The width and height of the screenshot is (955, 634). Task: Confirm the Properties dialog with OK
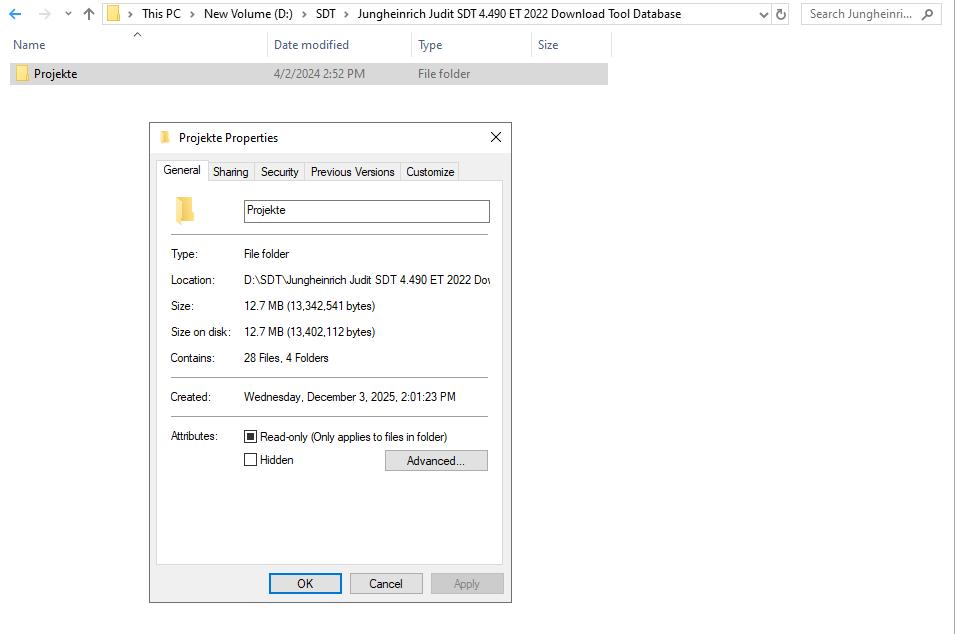tap(305, 583)
